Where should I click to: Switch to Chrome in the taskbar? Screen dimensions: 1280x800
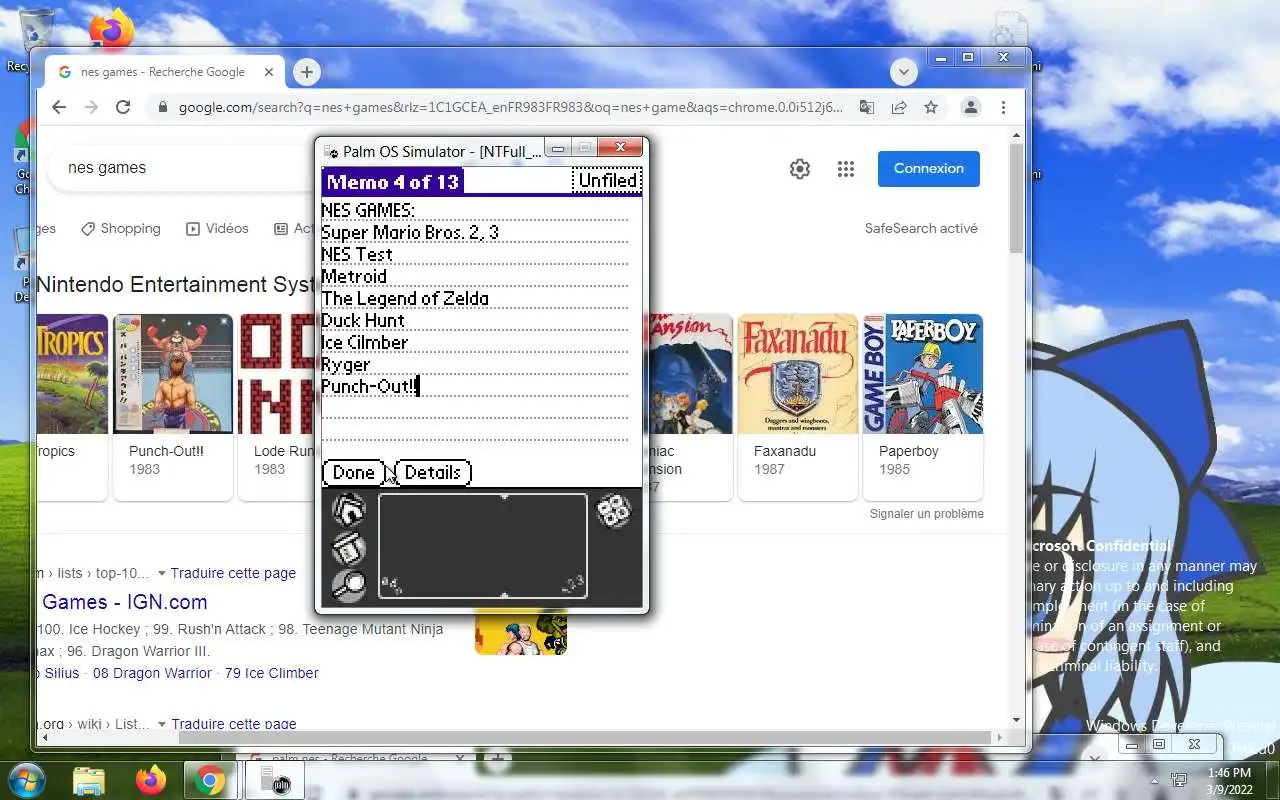(210, 780)
